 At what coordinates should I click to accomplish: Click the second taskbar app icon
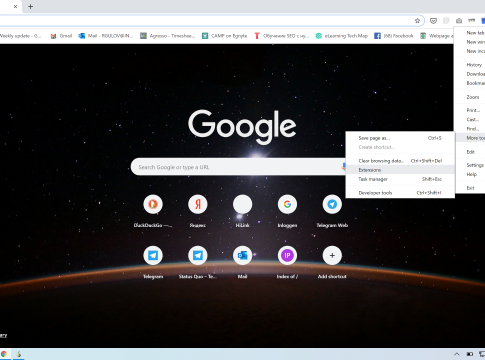[19, 354]
